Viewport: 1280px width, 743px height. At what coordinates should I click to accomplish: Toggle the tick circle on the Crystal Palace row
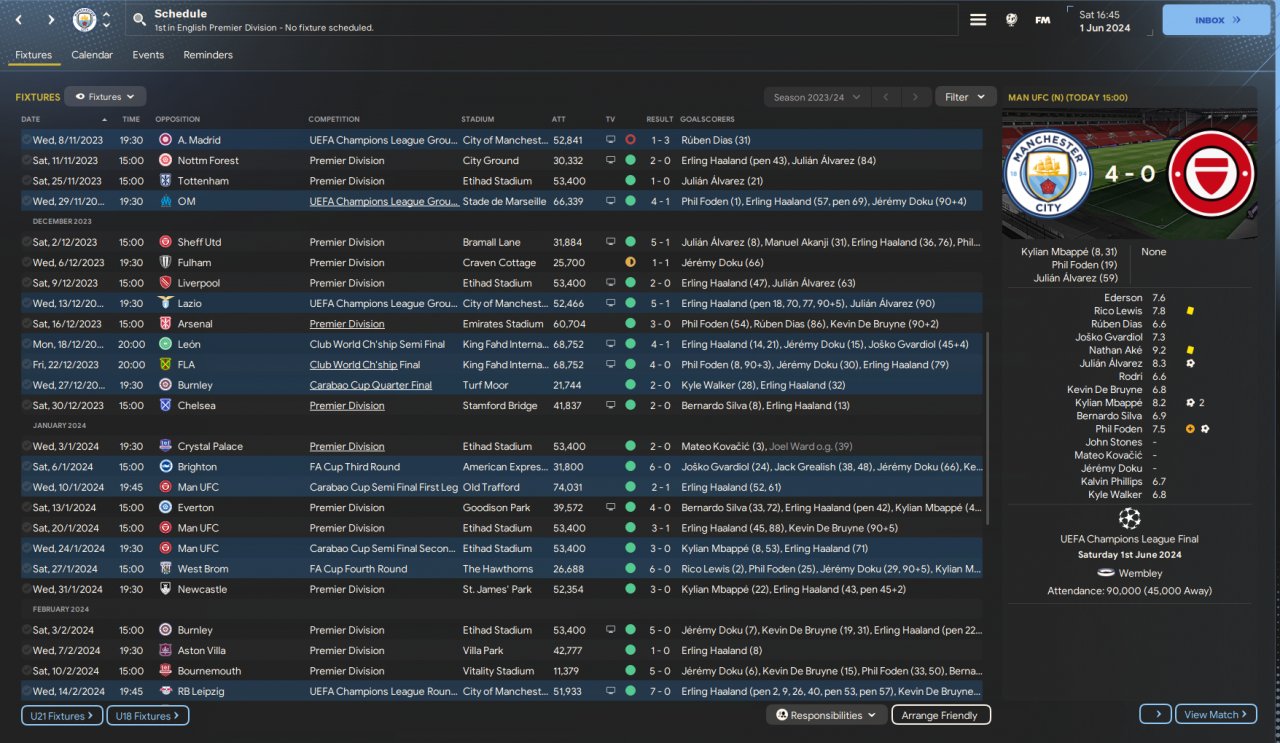[26, 446]
